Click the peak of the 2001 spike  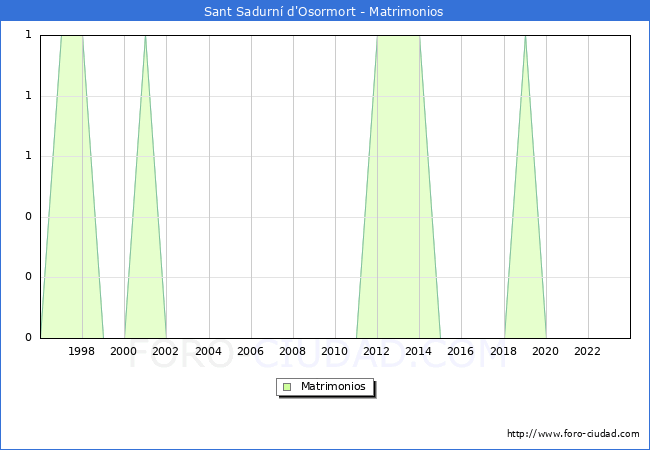click(x=145, y=38)
